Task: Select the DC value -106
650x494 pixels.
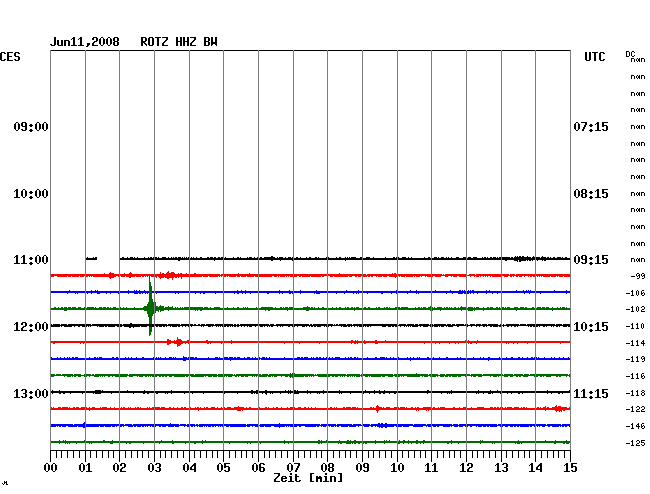Action: tap(635, 293)
